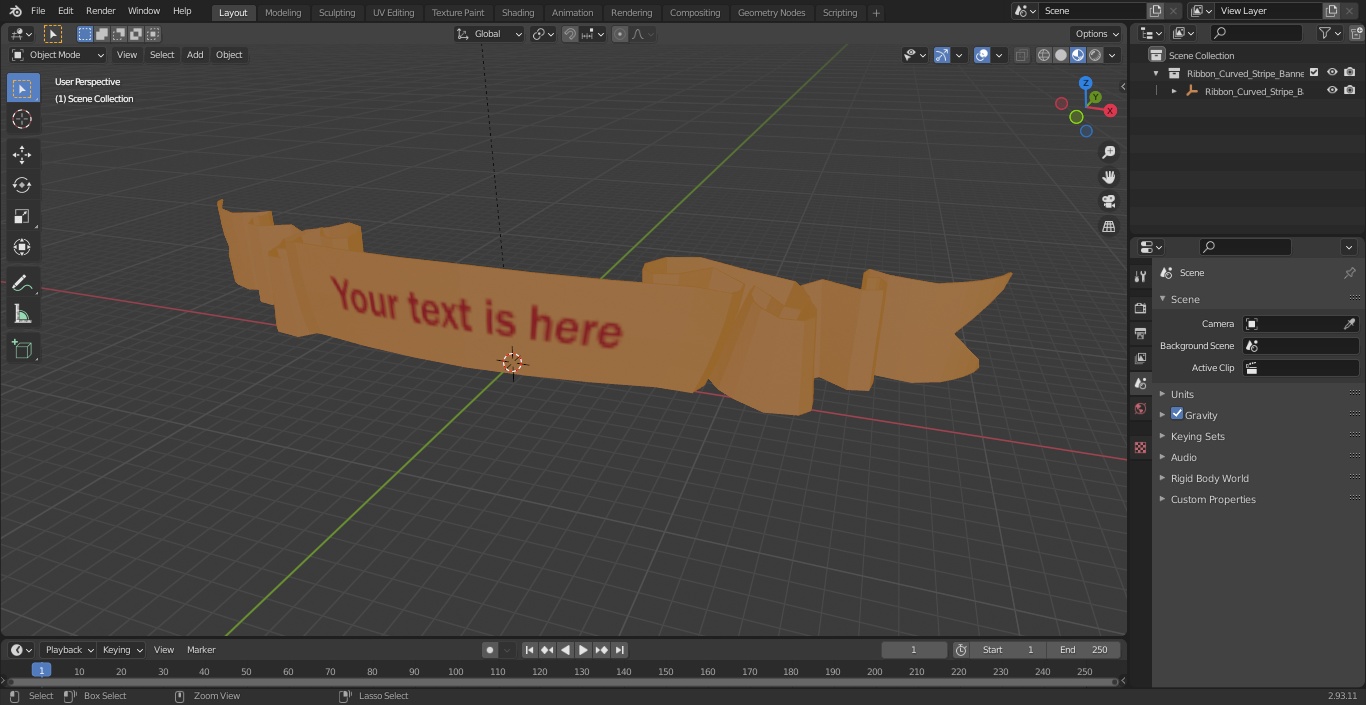
Task: Switch to rendered viewport shading
Action: click(1095, 55)
